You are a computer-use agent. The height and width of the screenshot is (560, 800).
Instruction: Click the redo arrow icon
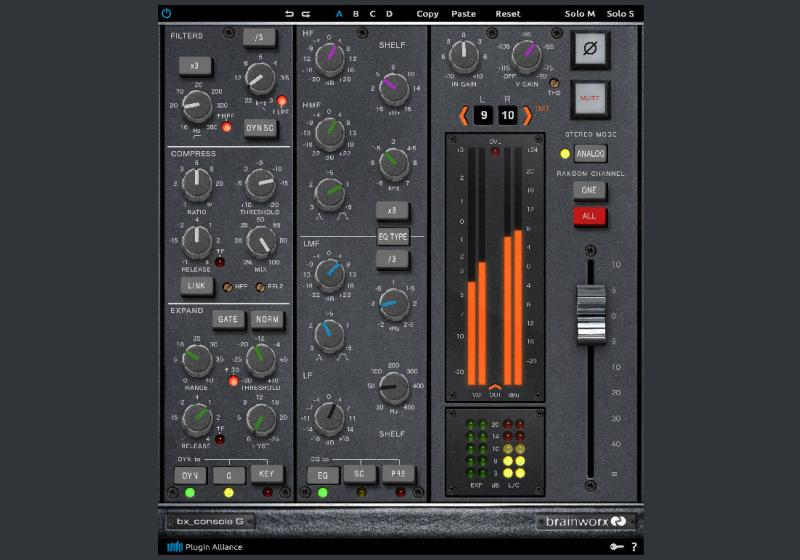306,14
